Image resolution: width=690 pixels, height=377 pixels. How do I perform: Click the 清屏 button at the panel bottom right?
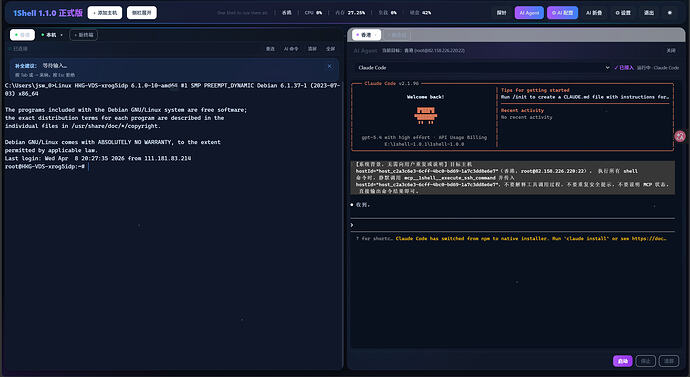pos(669,361)
